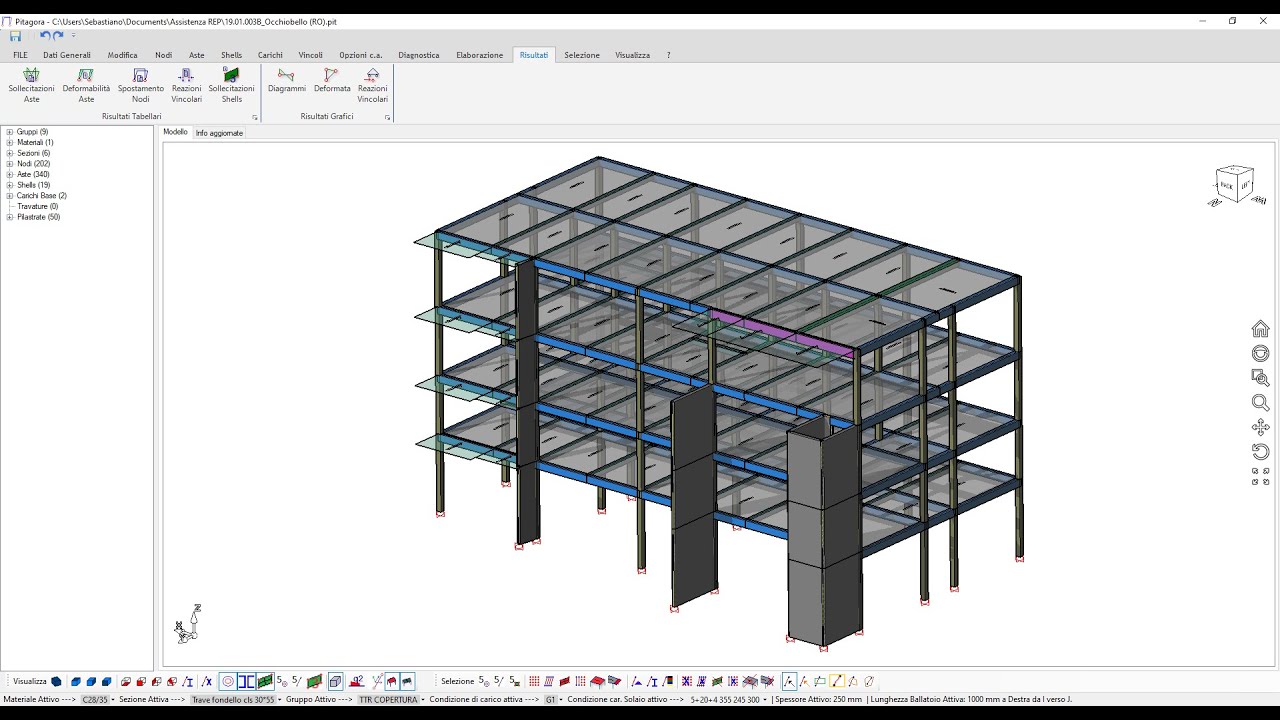Open the Materiale Attivo C28/35 dropdown
Viewport: 1280px width, 720px height.
(97, 700)
